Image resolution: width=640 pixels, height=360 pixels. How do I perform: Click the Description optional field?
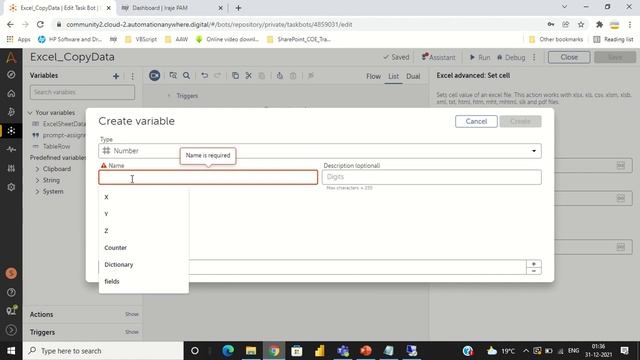point(432,177)
